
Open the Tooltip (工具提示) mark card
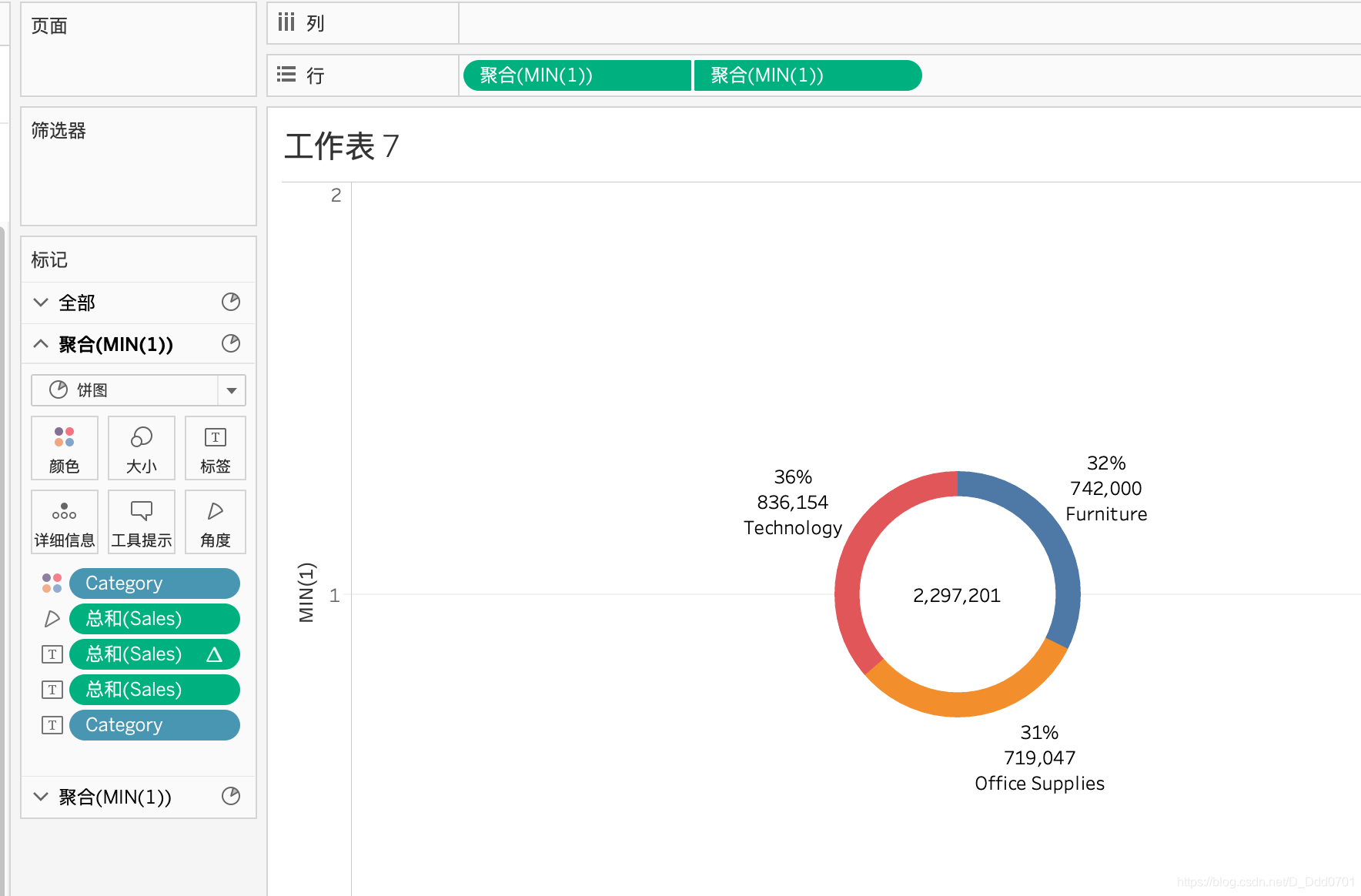[142, 522]
